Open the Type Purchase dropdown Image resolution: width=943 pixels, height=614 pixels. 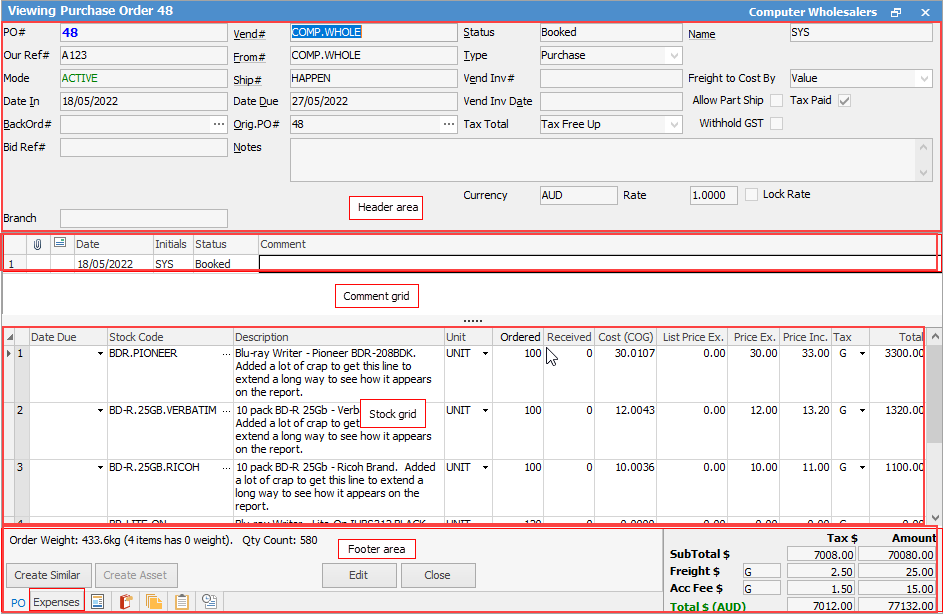(675, 56)
